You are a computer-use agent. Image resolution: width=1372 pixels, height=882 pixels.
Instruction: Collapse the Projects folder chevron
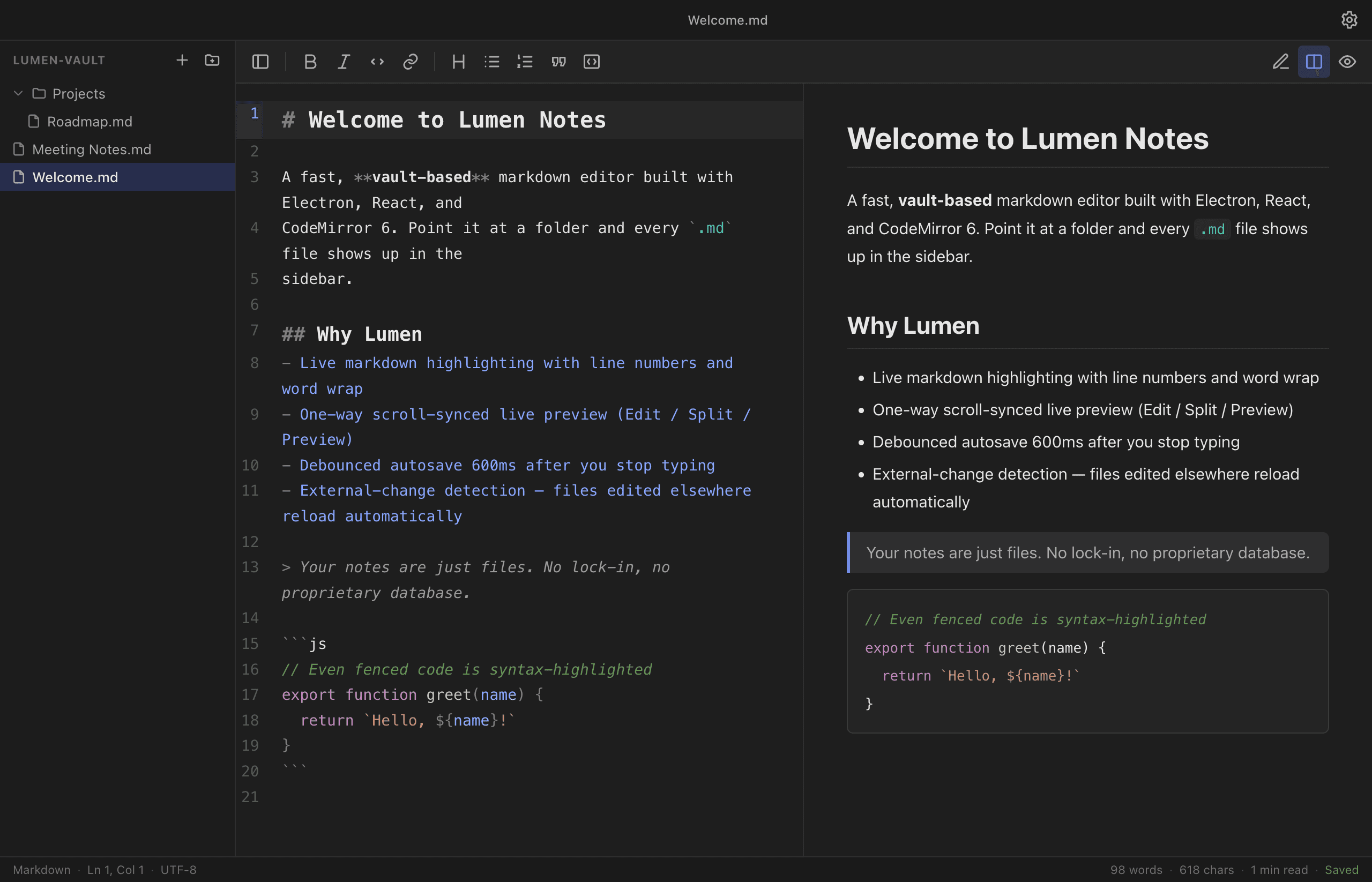tap(18, 93)
